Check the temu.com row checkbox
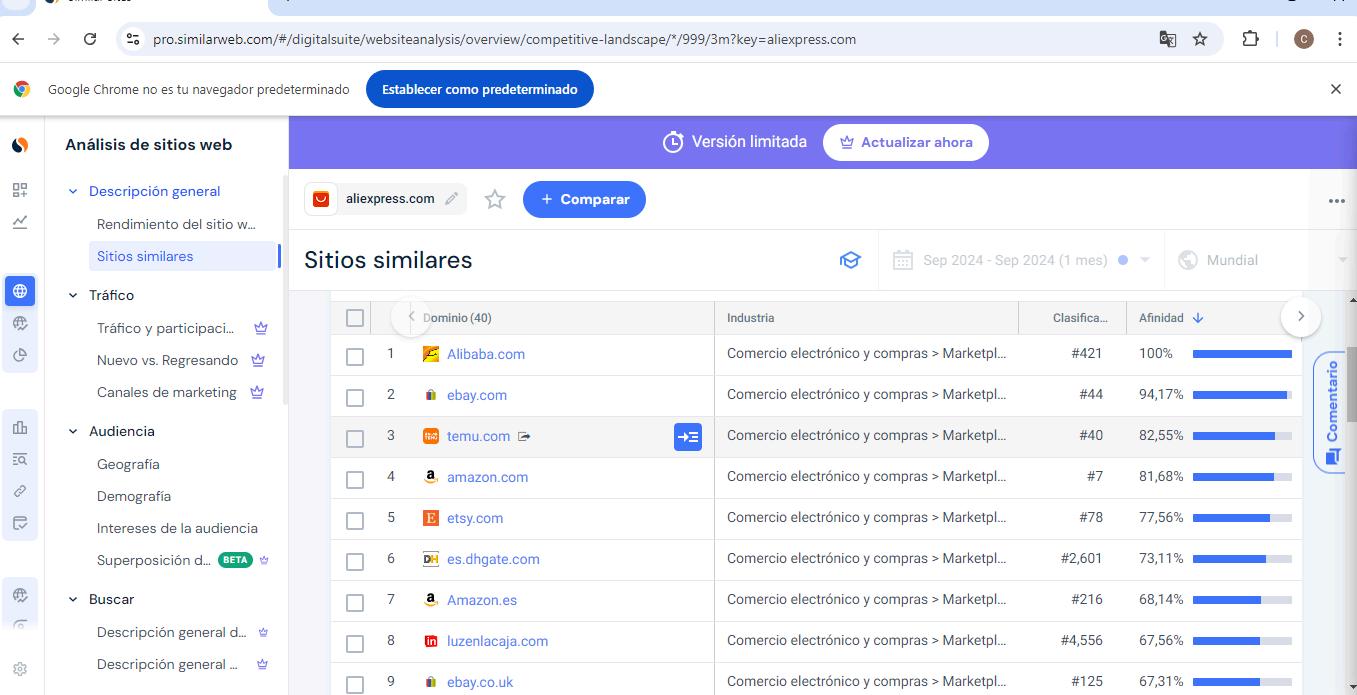This screenshot has width=1357, height=695. click(355, 438)
